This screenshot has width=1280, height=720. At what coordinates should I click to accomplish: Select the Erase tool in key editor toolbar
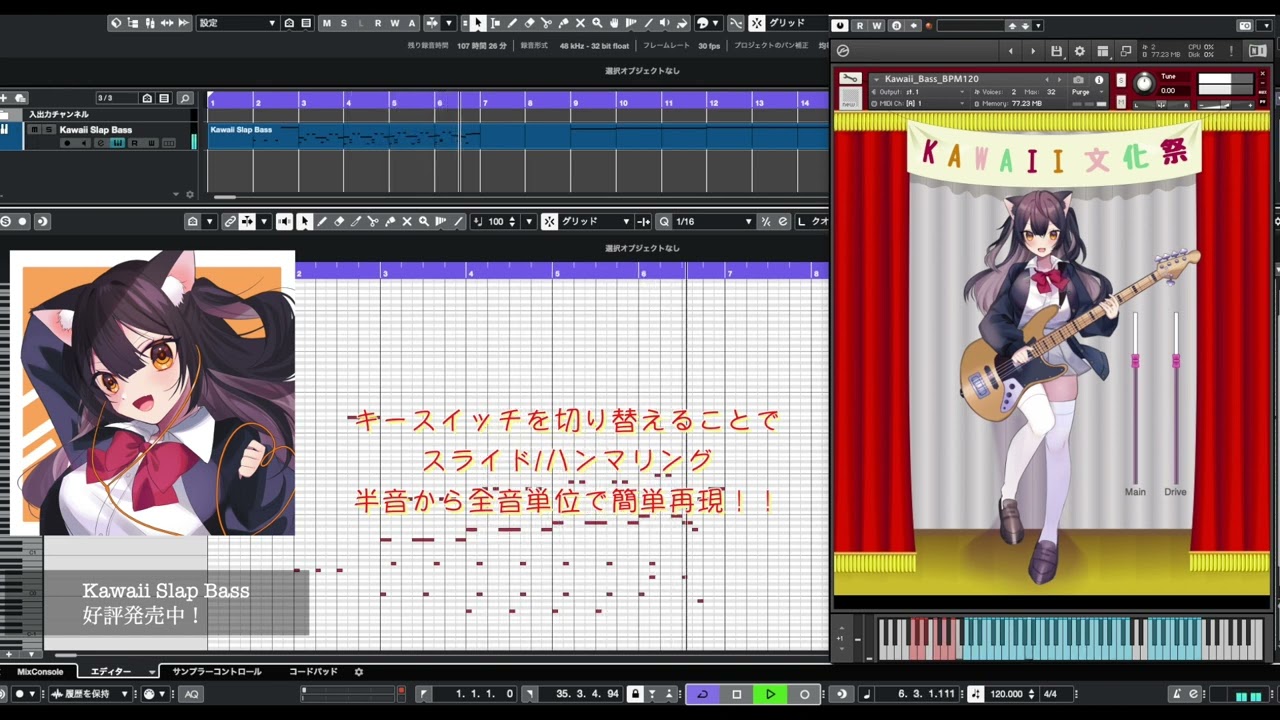(339, 222)
